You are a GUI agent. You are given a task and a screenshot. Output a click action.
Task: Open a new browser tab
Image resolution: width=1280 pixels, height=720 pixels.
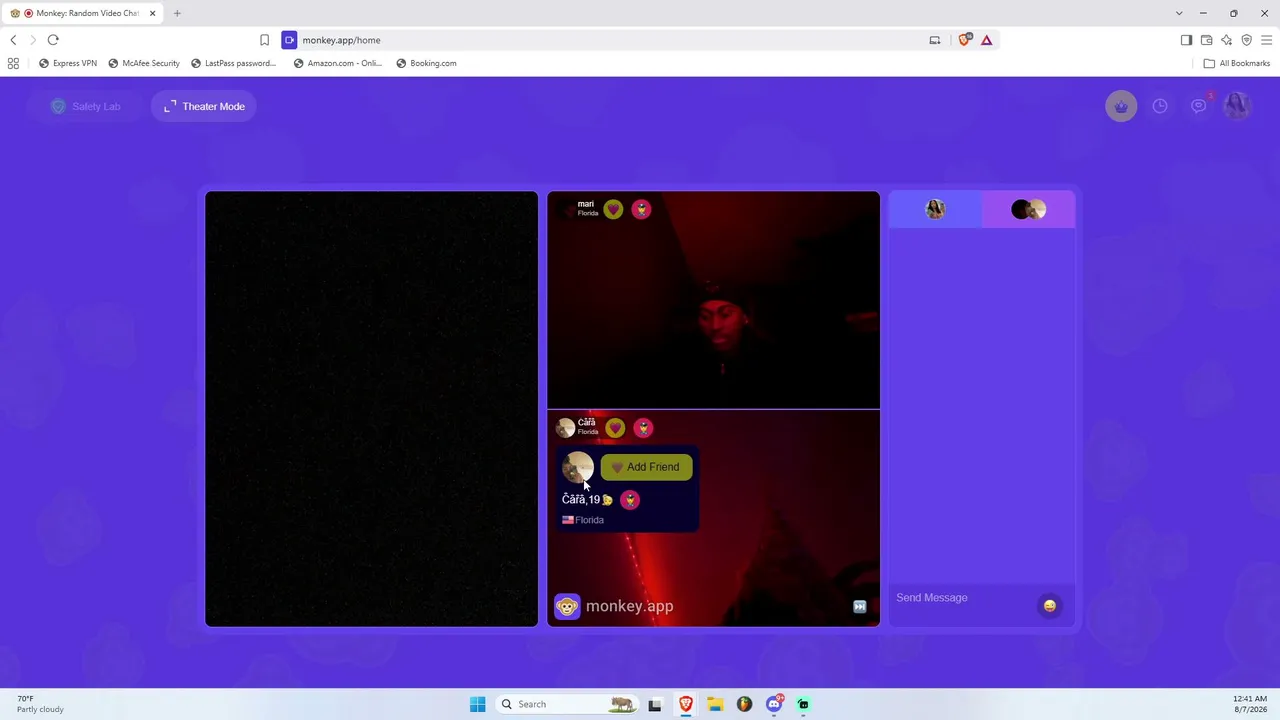177,13
